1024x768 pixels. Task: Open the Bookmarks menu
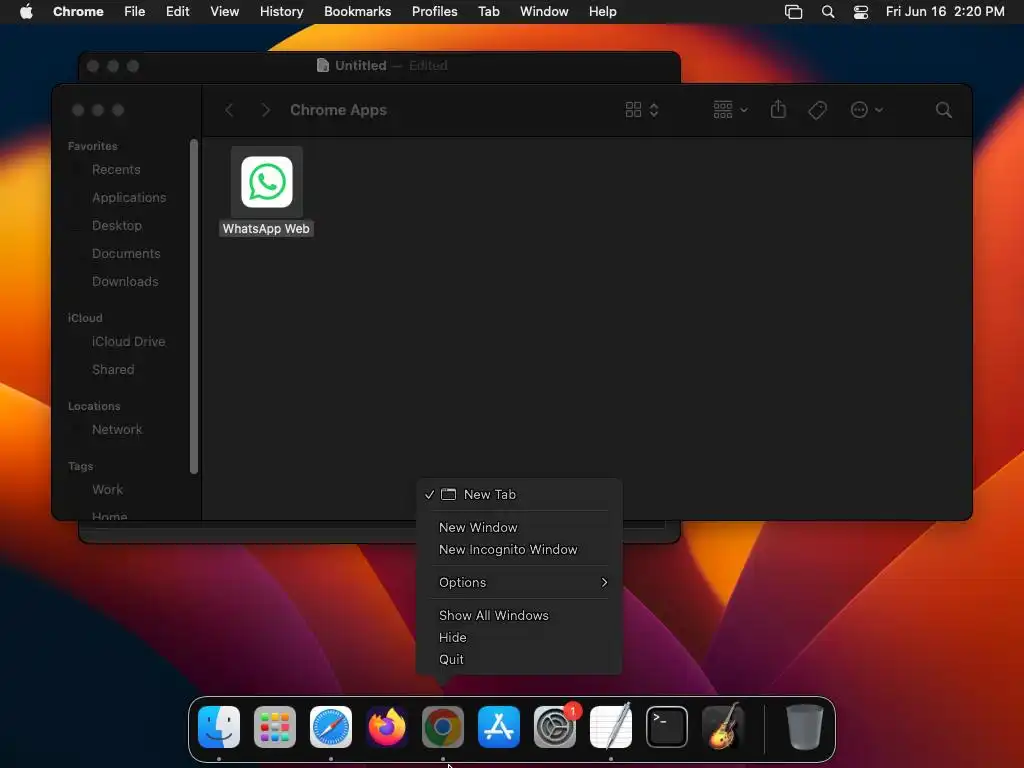(358, 12)
